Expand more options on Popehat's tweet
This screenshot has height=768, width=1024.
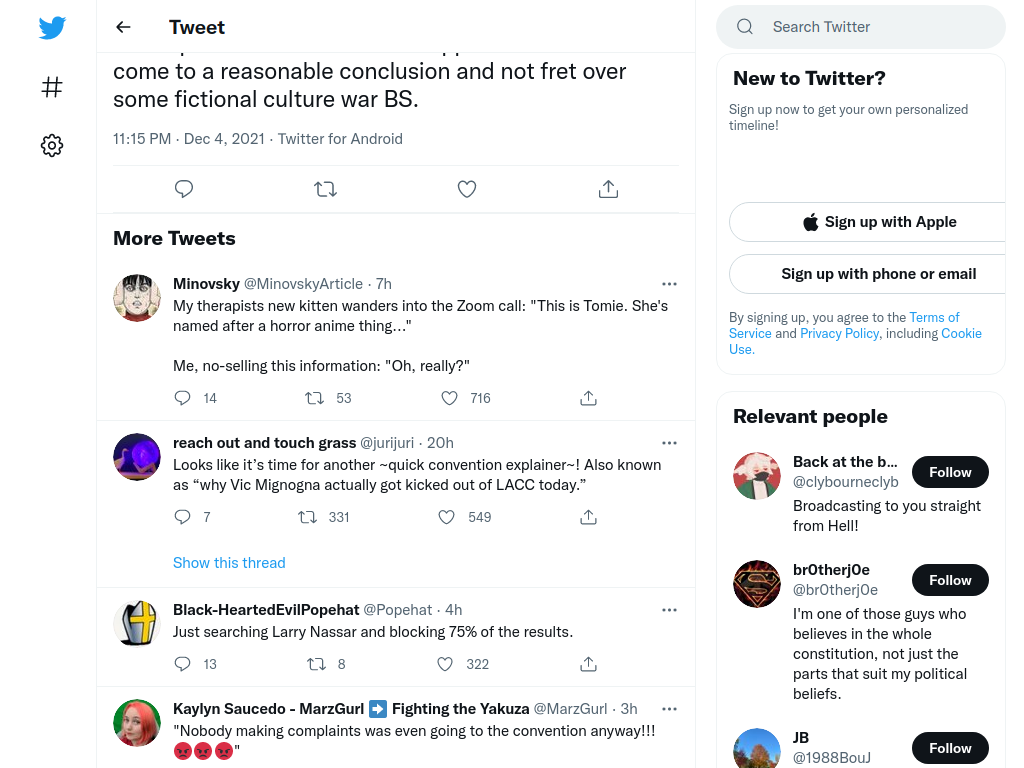coord(669,610)
